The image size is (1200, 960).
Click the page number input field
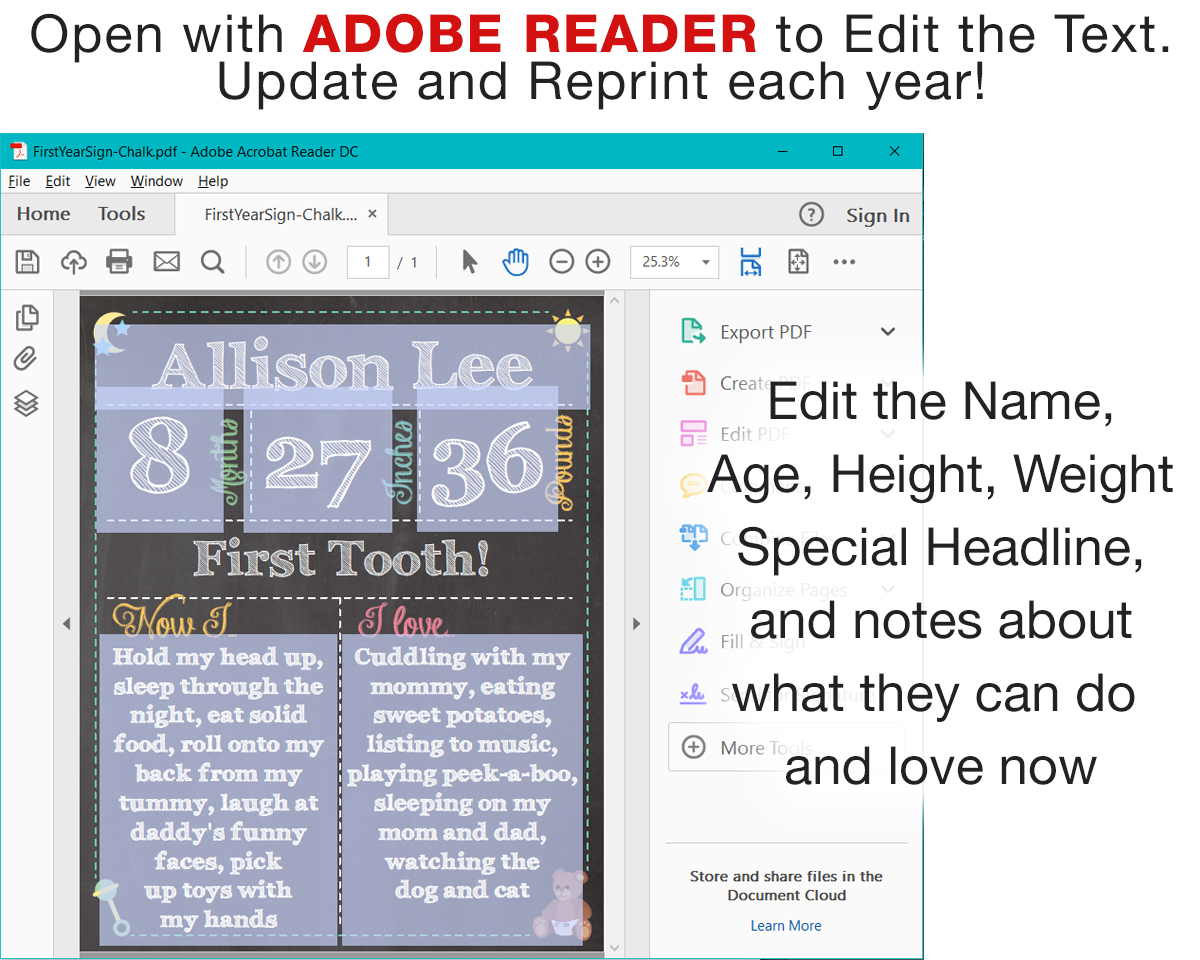[368, 262]
